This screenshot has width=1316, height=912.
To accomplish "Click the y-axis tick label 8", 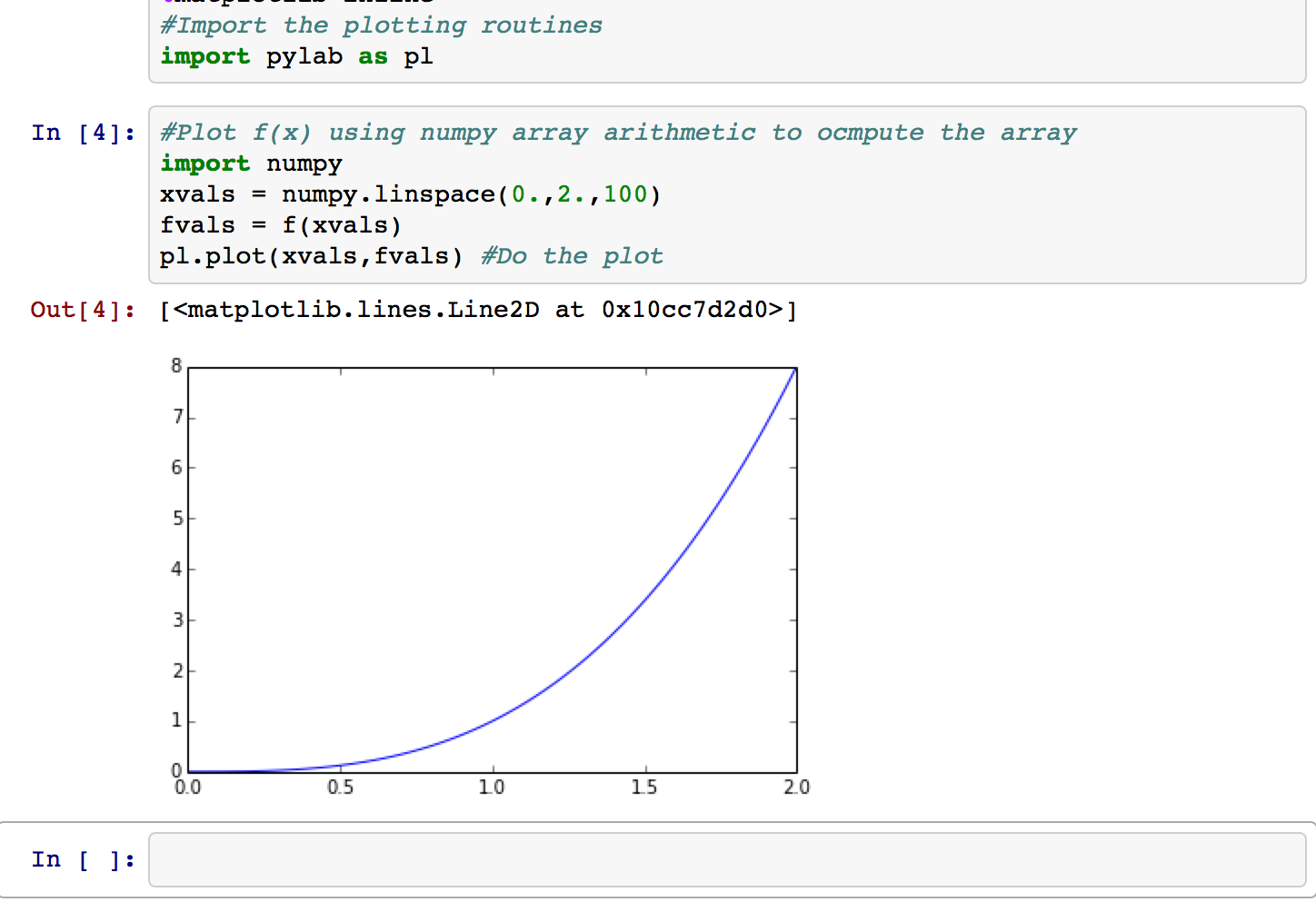I will 176,366.
